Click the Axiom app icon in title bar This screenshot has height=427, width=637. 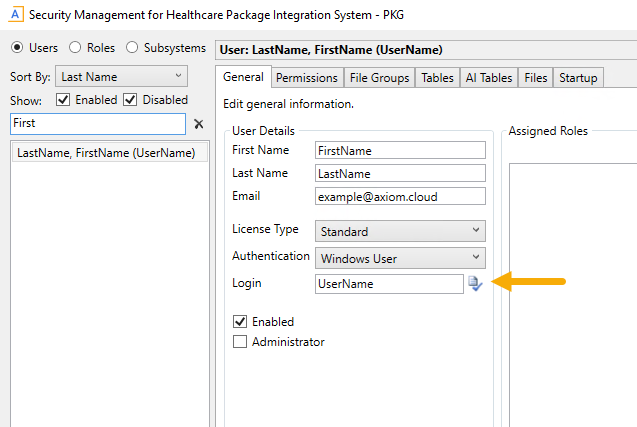click(16, 16)
